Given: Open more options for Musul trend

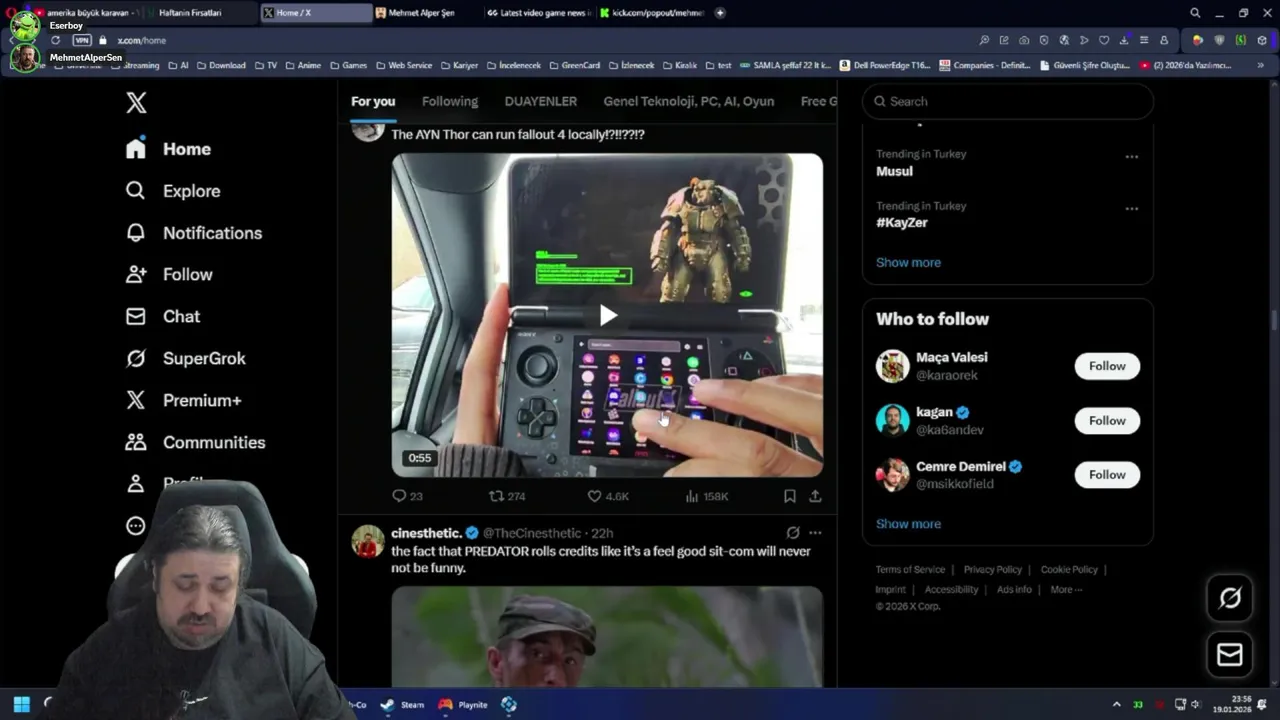Looking at the screenshot, I should pos(1131,157).
